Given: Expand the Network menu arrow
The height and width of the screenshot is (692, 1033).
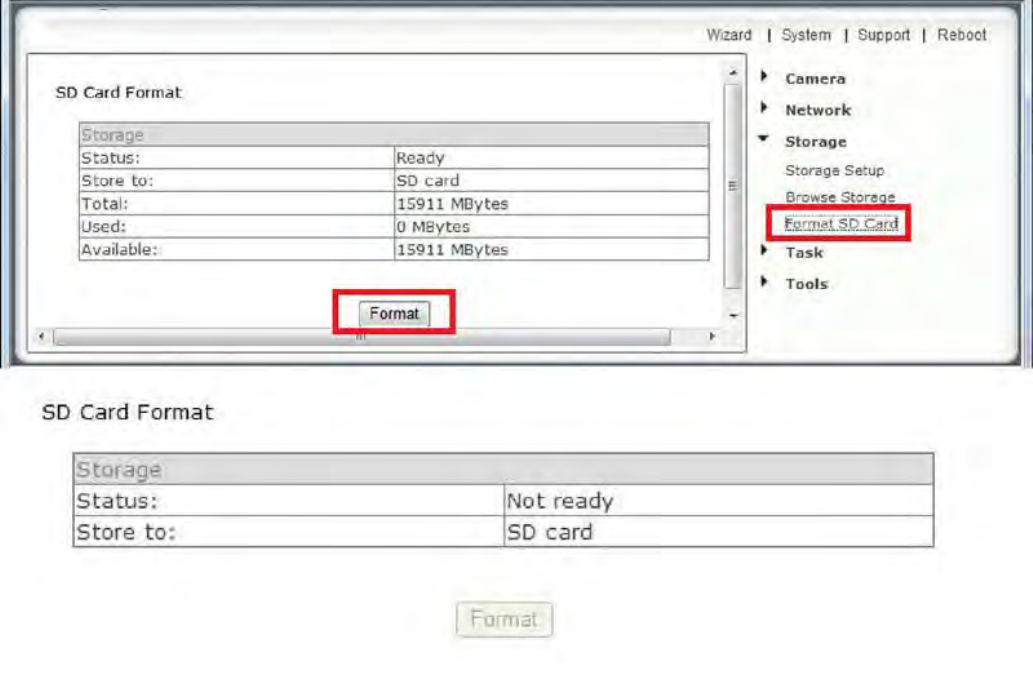Looking at the screenshot, I should coord(764,108).
